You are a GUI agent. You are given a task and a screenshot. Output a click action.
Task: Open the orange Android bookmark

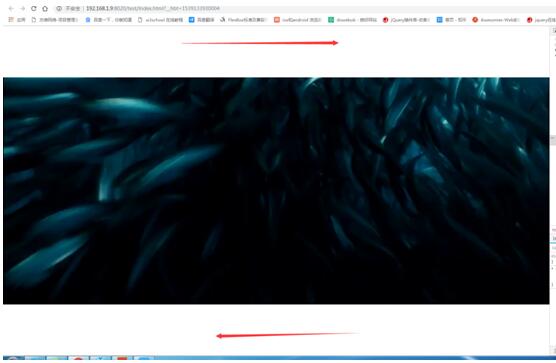coord(298,20)
